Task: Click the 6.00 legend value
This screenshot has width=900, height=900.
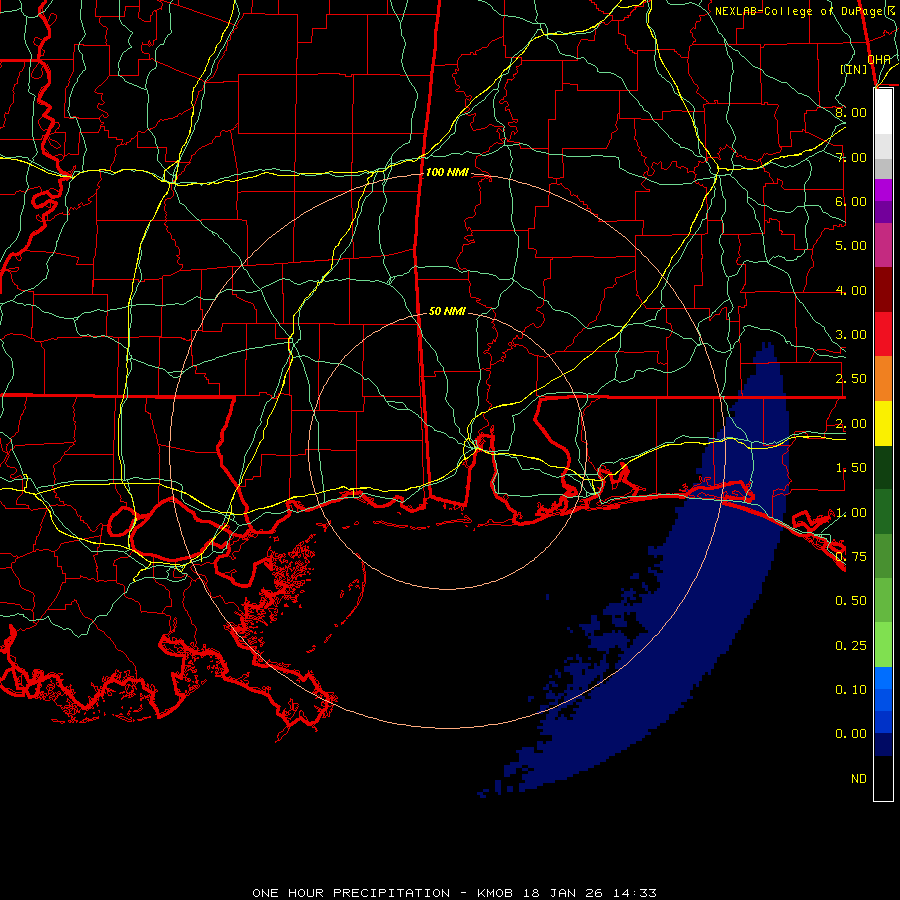Action: [x=851, y=201]
